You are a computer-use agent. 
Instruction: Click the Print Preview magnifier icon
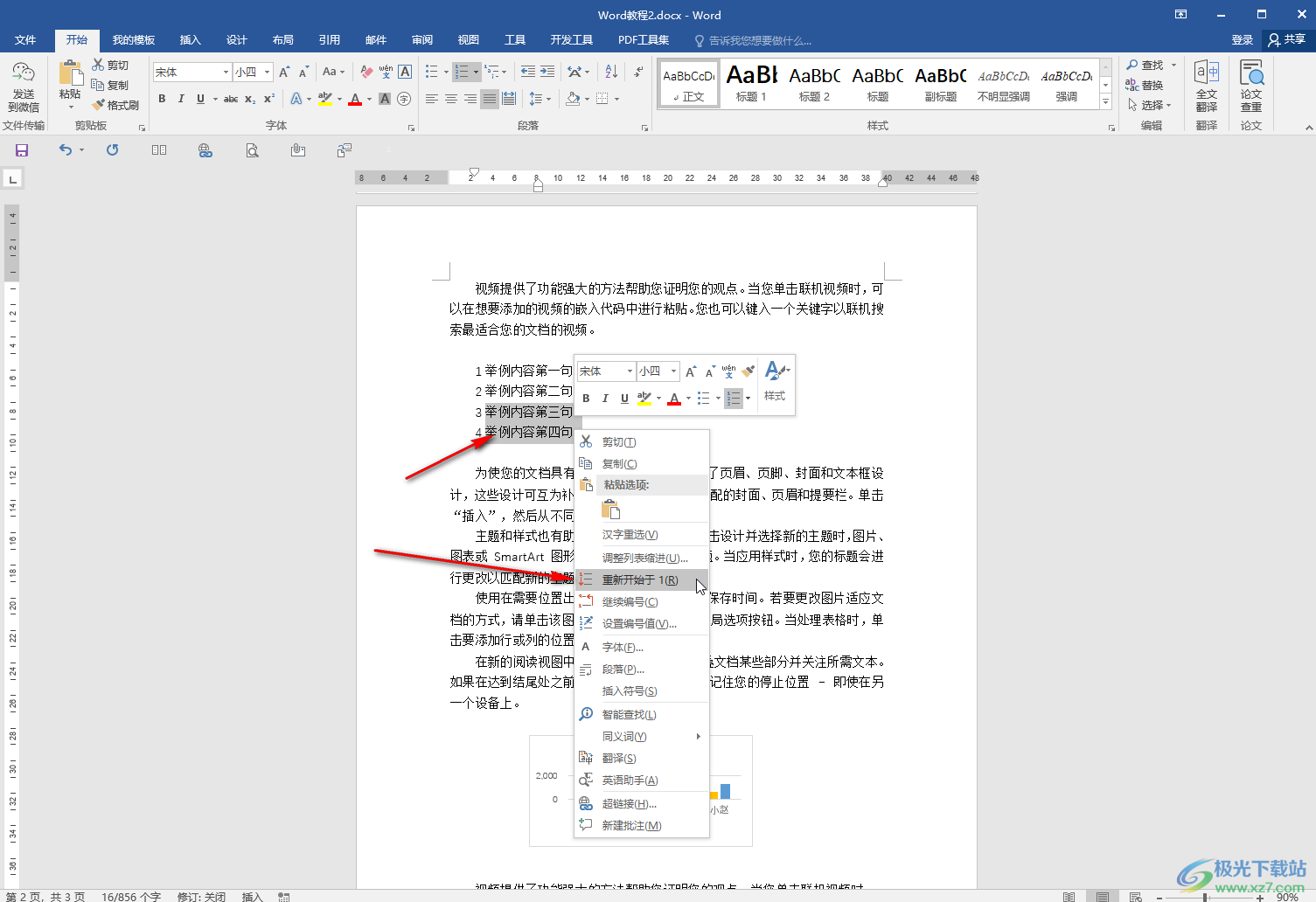point(252,150)
